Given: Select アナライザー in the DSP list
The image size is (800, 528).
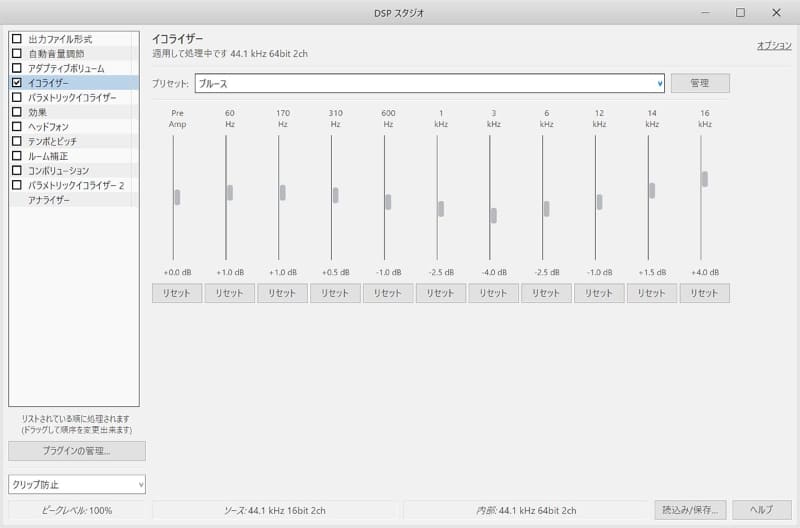Looking at the screenshot, I should 74,200.
